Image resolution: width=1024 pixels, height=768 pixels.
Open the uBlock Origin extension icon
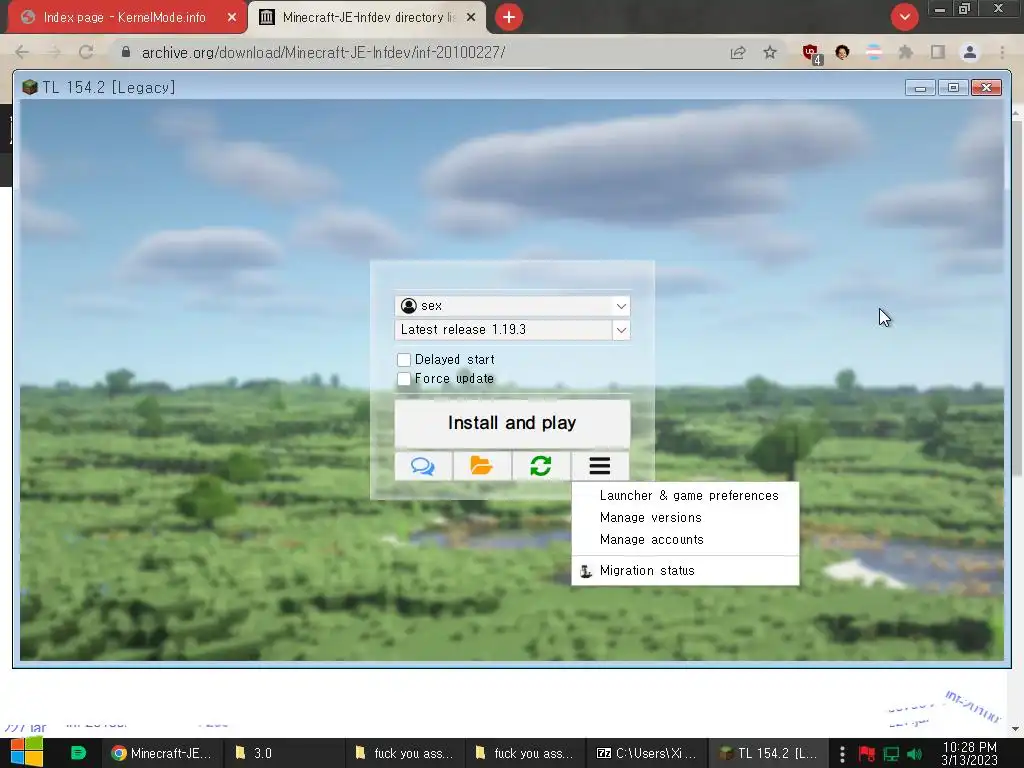coord(812,54)
